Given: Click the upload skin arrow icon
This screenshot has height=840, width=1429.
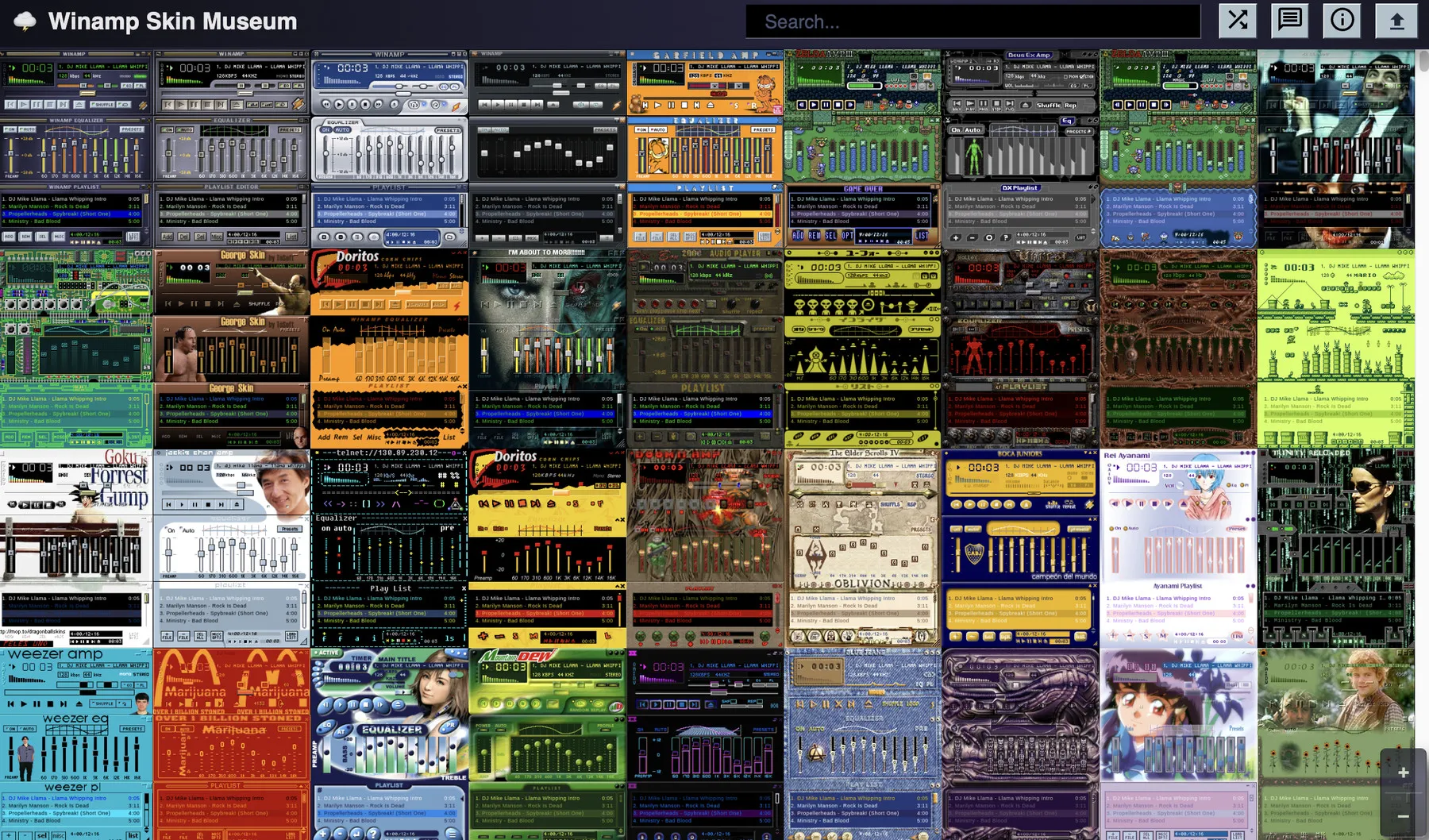Looking at the screenshot, I should pos(1396,21).
